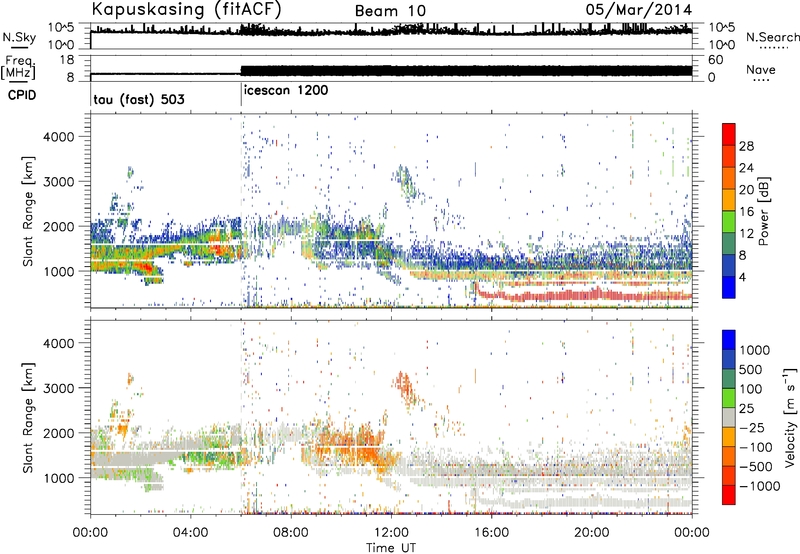
Task: Click the 4 tick on power colorbar
Action: (x=743, y=277)
